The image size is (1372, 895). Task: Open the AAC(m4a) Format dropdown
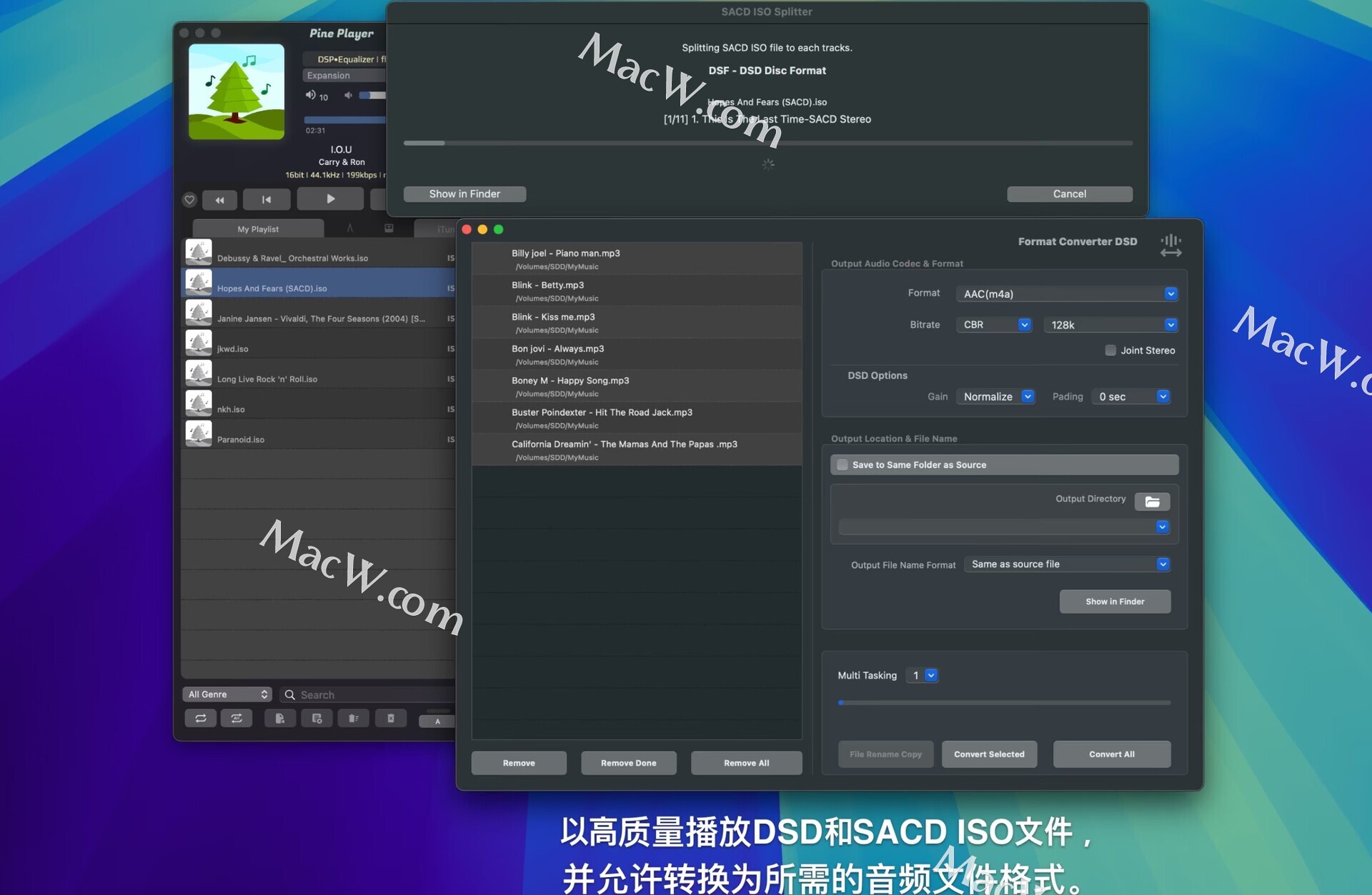pyautogui.click(x=1066, y=294)
